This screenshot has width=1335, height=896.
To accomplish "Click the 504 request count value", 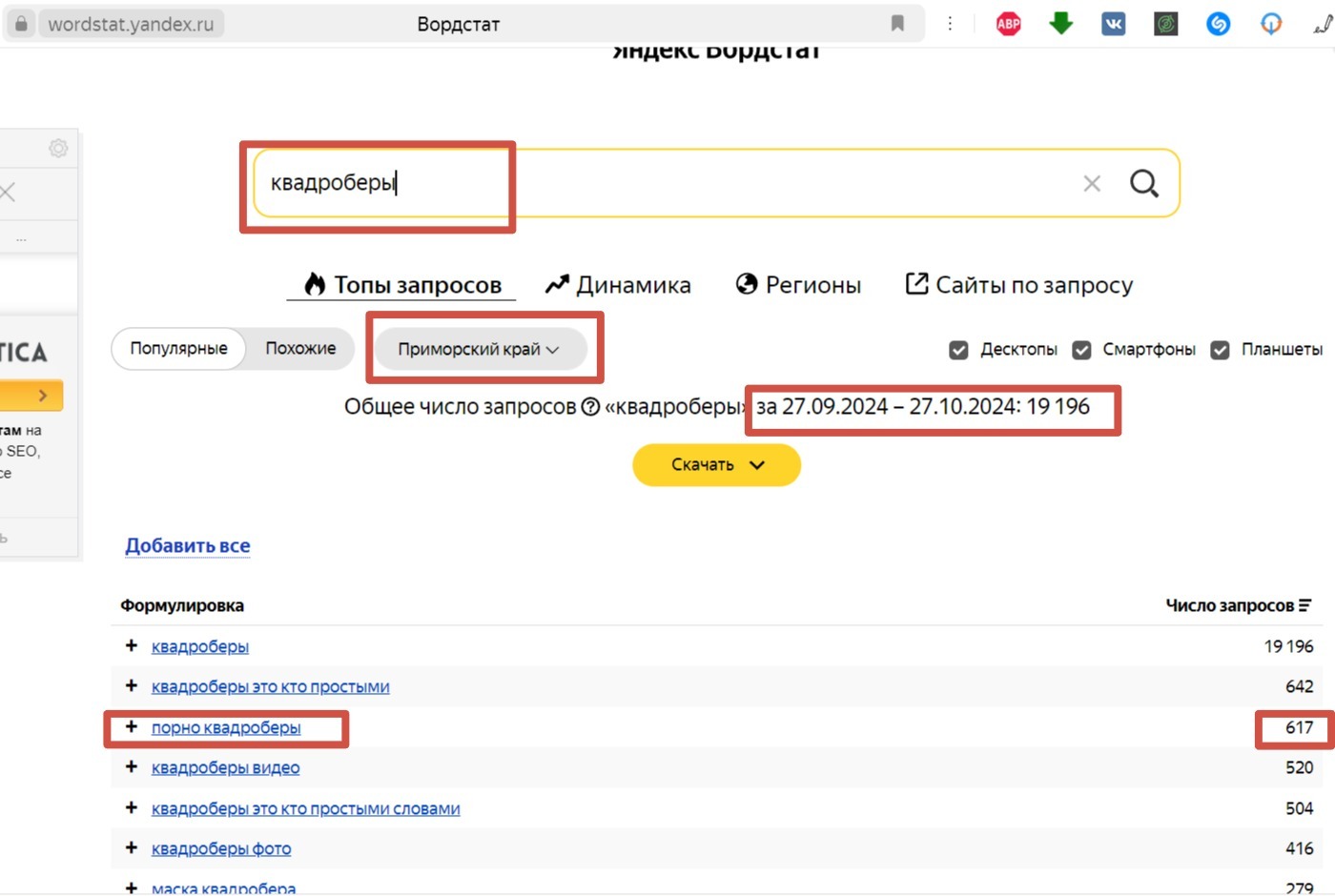I will [1300, 808].
